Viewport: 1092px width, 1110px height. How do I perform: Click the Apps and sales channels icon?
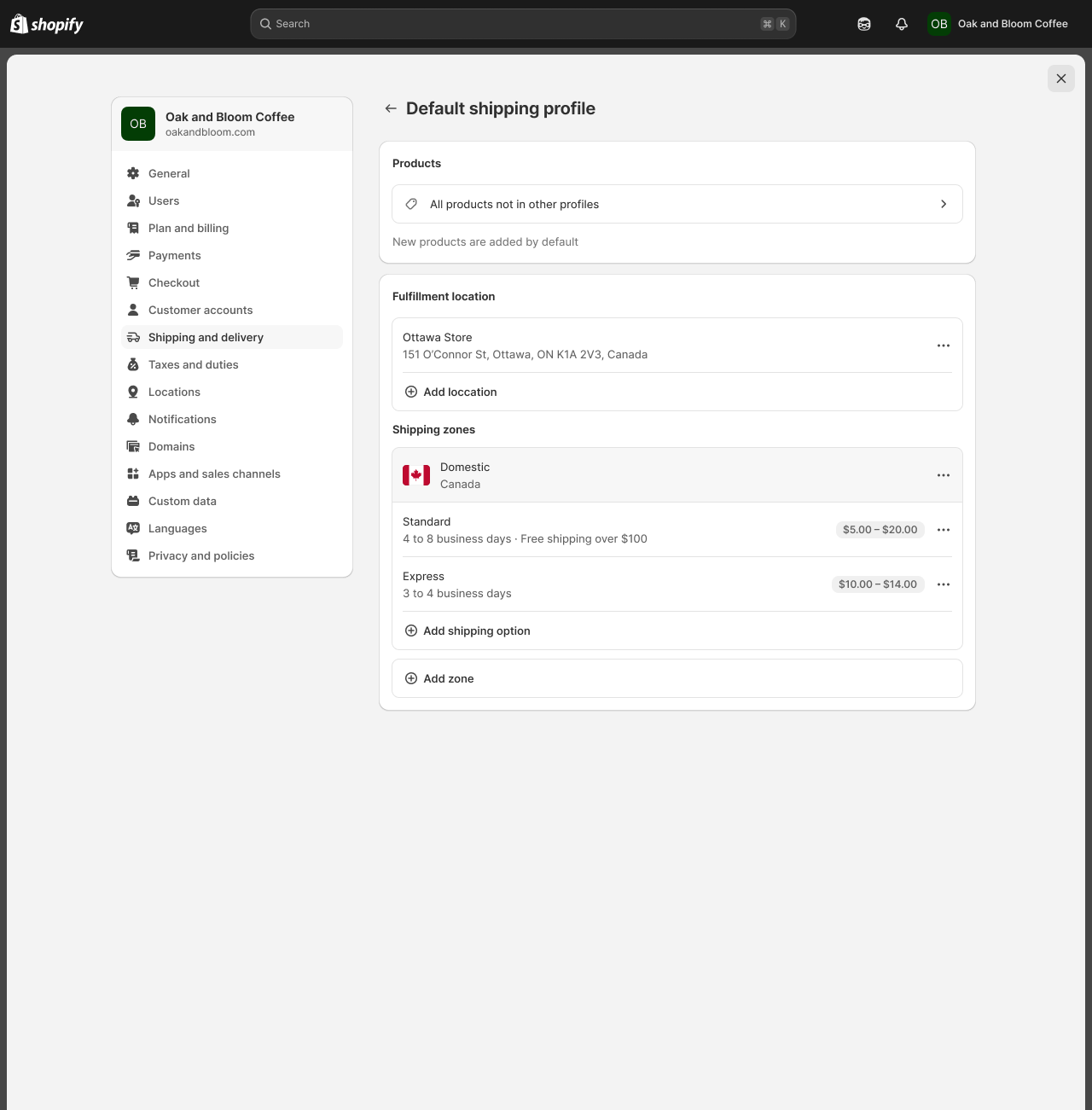133,474
